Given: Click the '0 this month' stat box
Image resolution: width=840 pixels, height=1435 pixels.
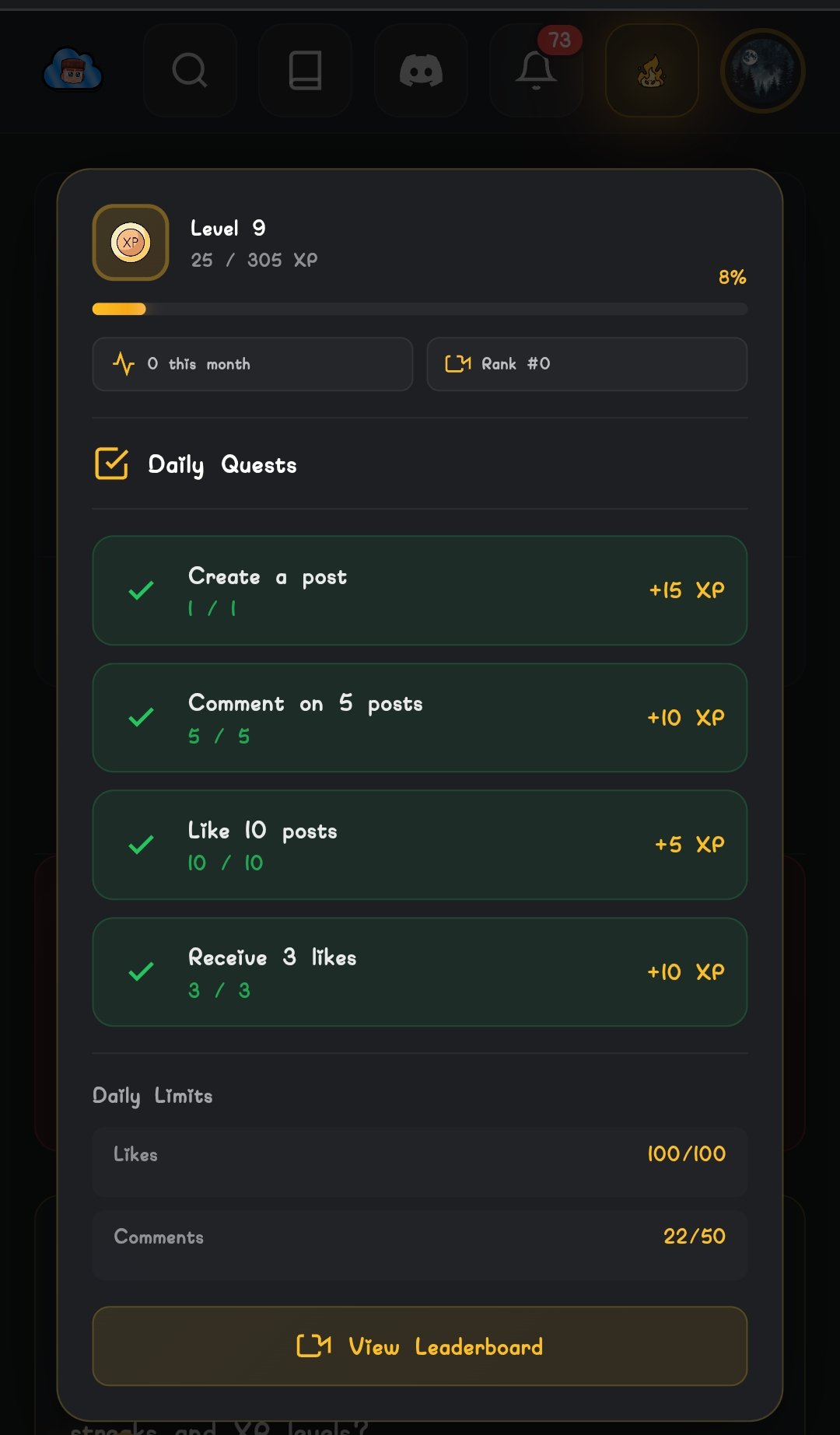Looking at the screenshot, I should pyautogui.click(x=252, y=364).
